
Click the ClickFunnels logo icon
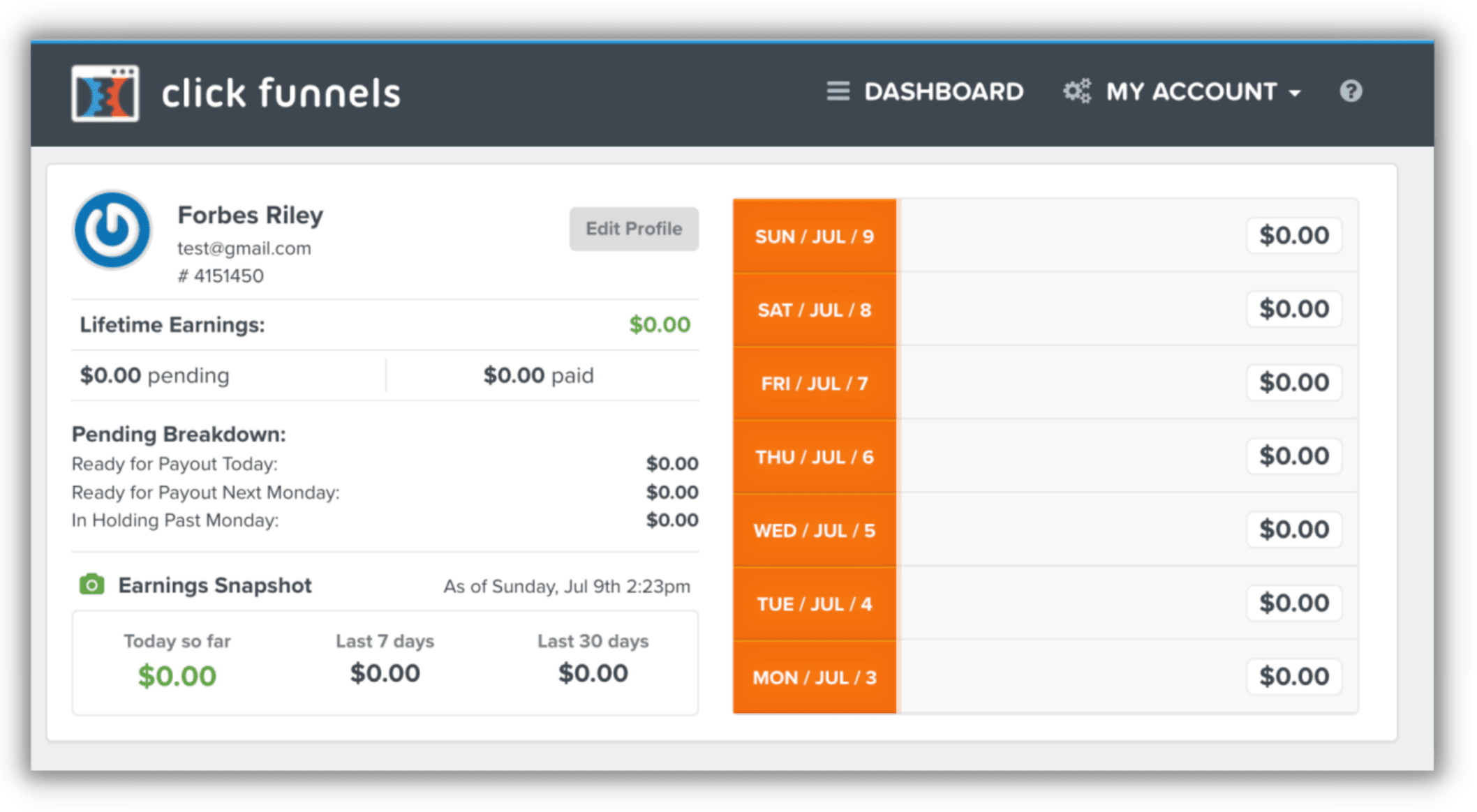(105, 93)
